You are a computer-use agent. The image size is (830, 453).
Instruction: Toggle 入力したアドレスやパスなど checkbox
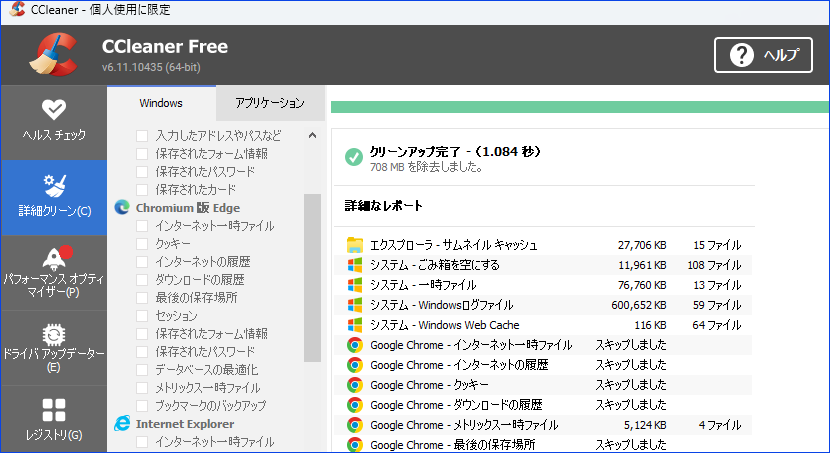click(x=142, y=135)
